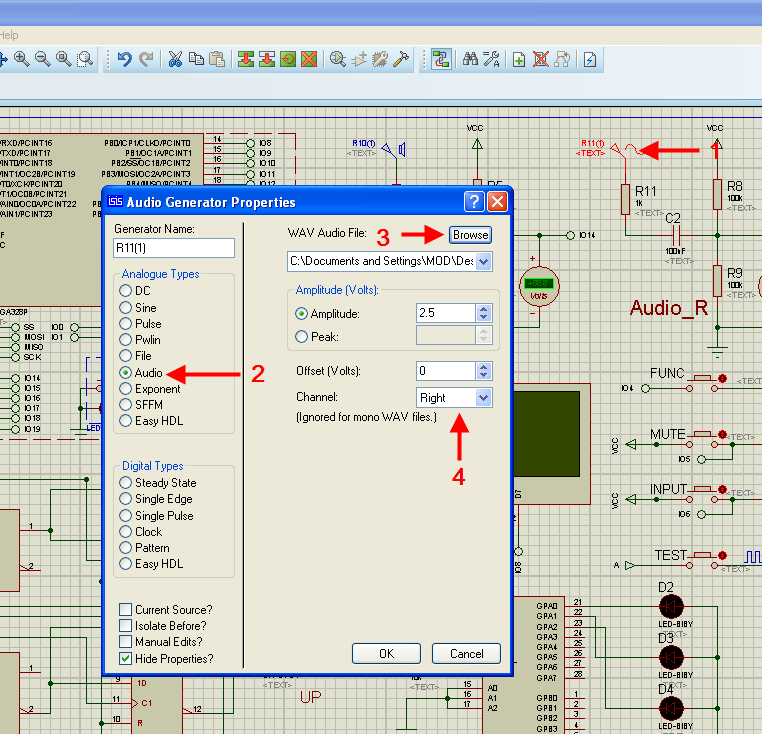Click the Redo arrow in toolbar

tap(146, 59)
